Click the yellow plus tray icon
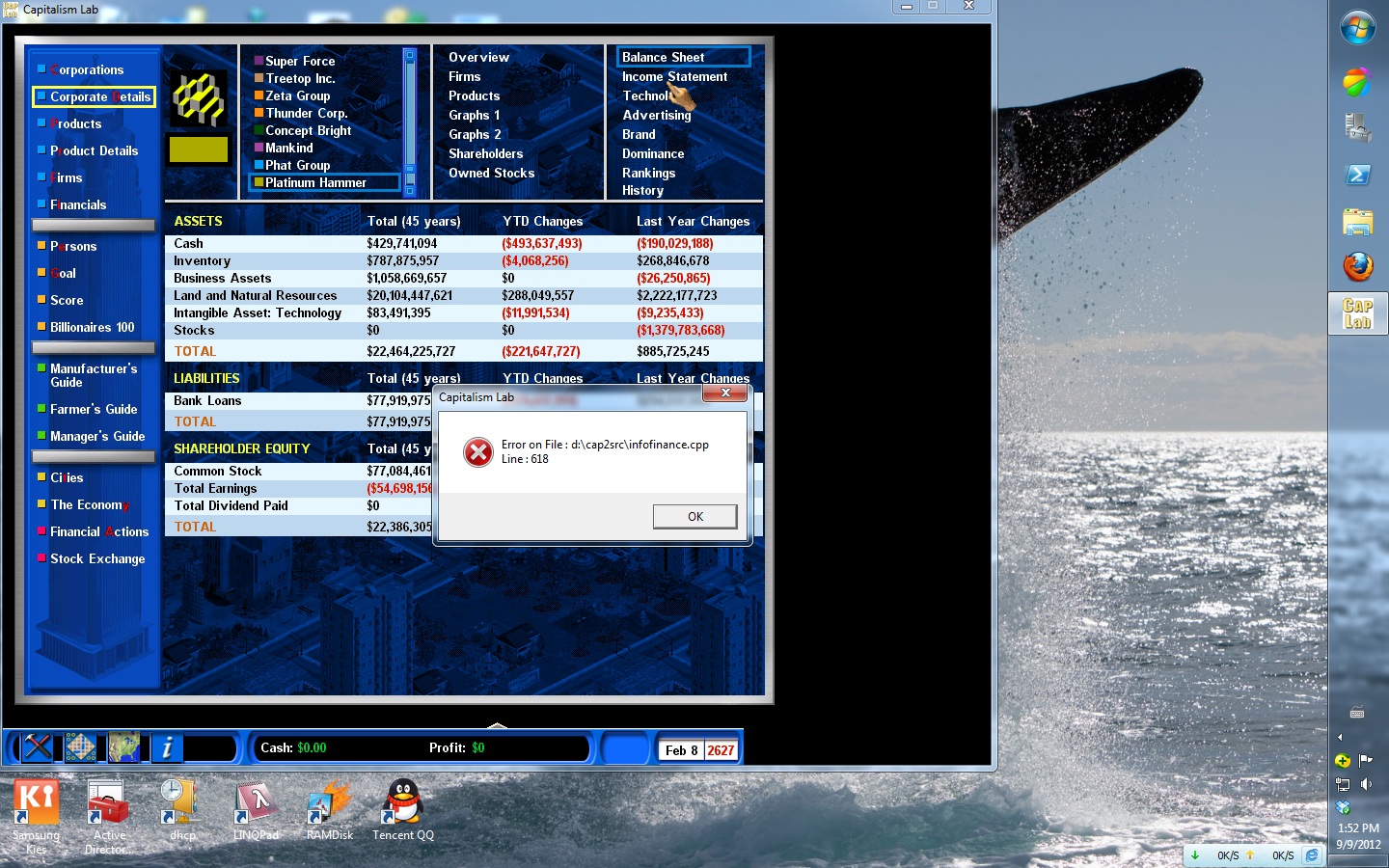 1343,760
